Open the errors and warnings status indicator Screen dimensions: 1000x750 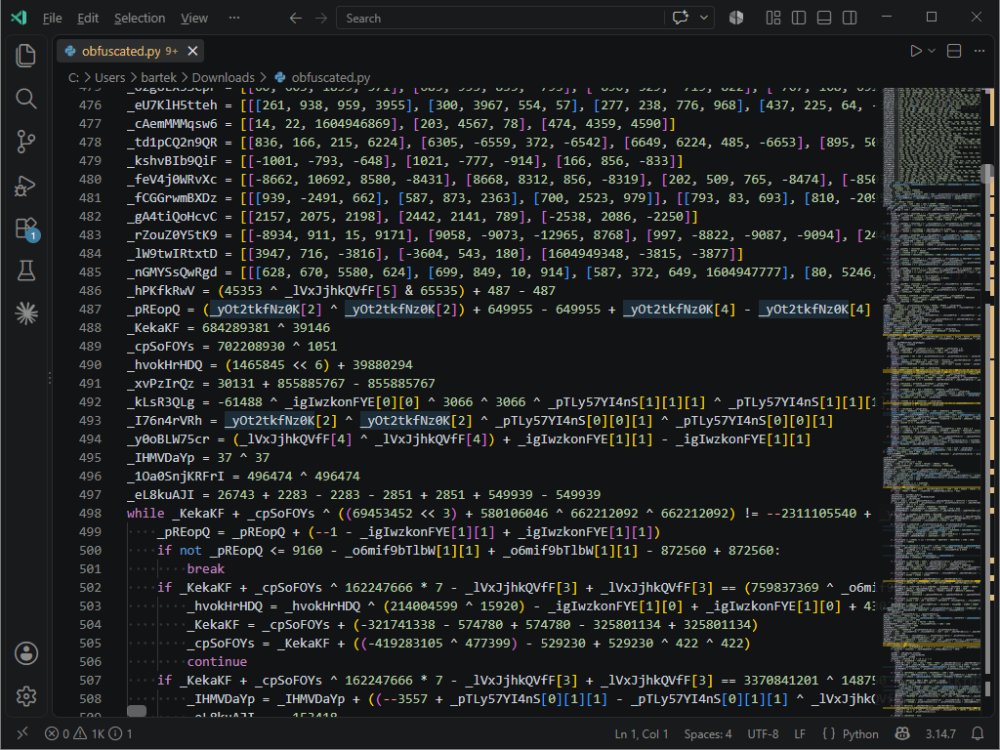coord(89,734)
